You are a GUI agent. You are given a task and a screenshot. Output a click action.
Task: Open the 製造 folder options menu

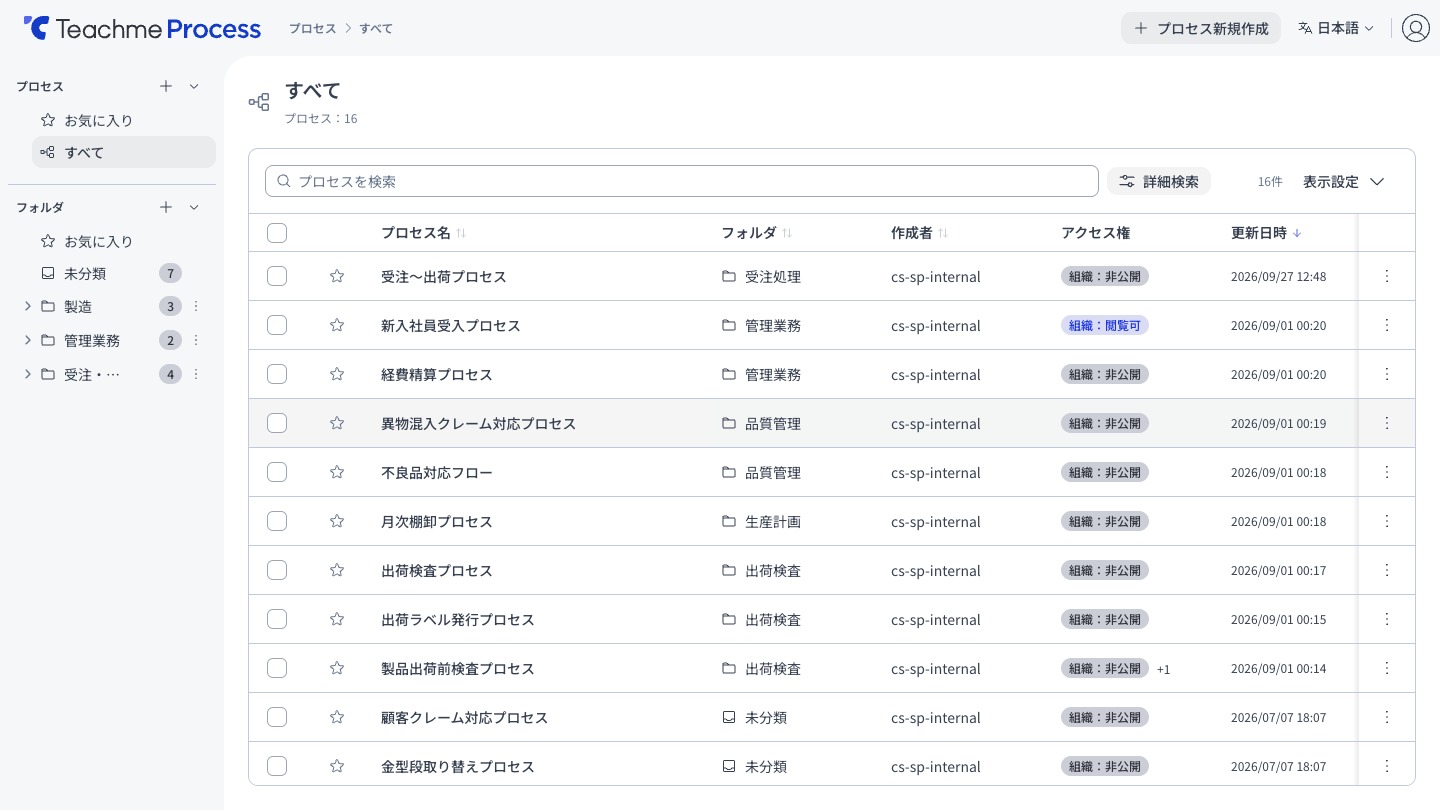(196, 306)
